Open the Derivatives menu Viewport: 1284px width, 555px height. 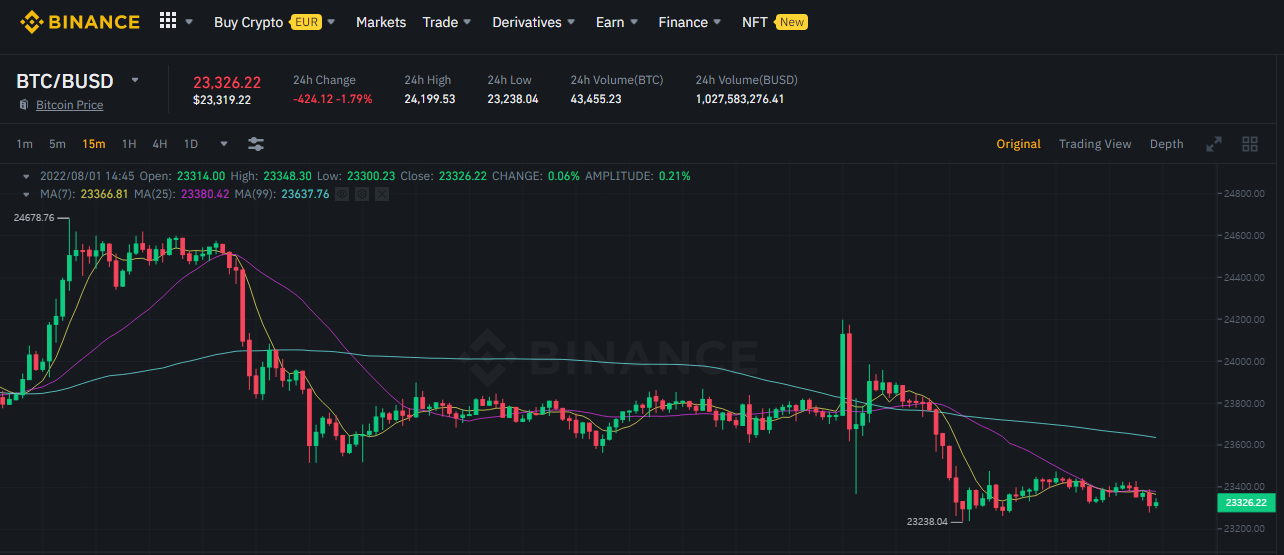[534, 22]
